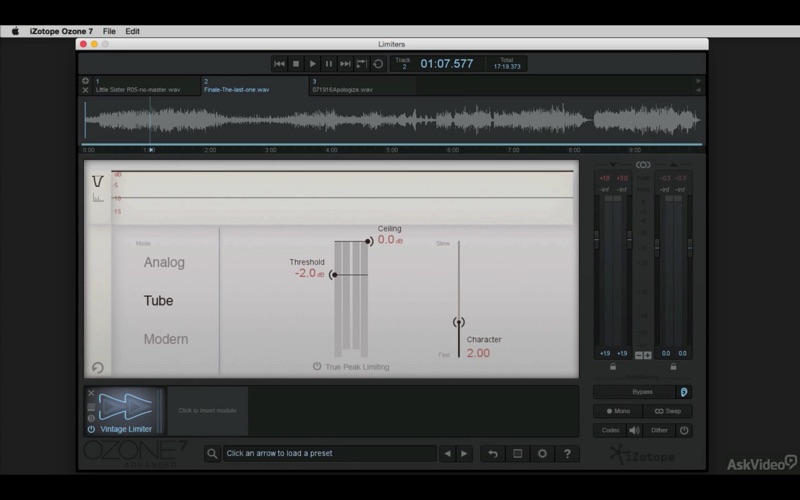Select Modern limiter mode
Screen dimensions: 800x500
[x=166, y=339]
